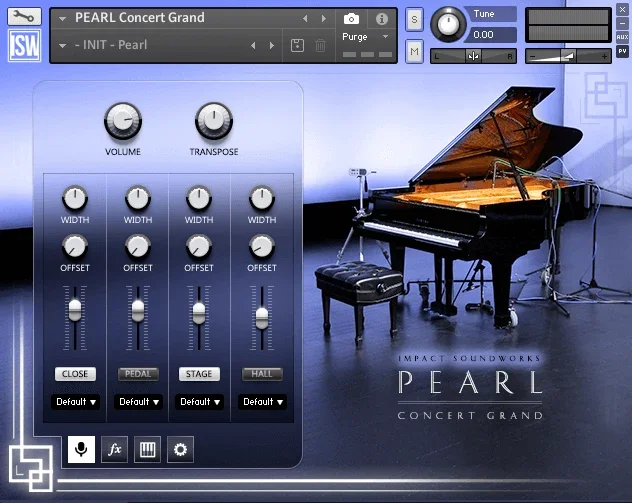Enable the HALL microphone
This screenshot has height=503, width=632.
(x=262, y=374)
